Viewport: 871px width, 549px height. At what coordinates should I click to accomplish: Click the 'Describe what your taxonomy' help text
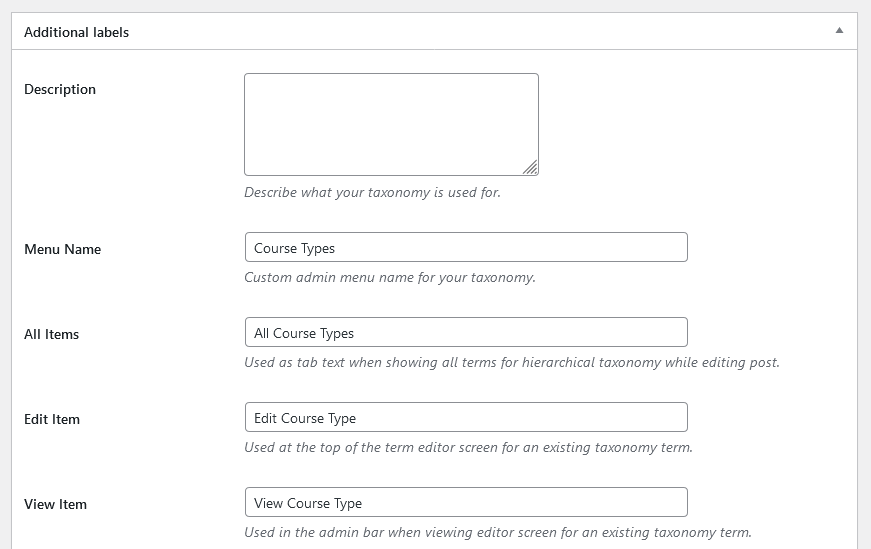tap(372, 193)
